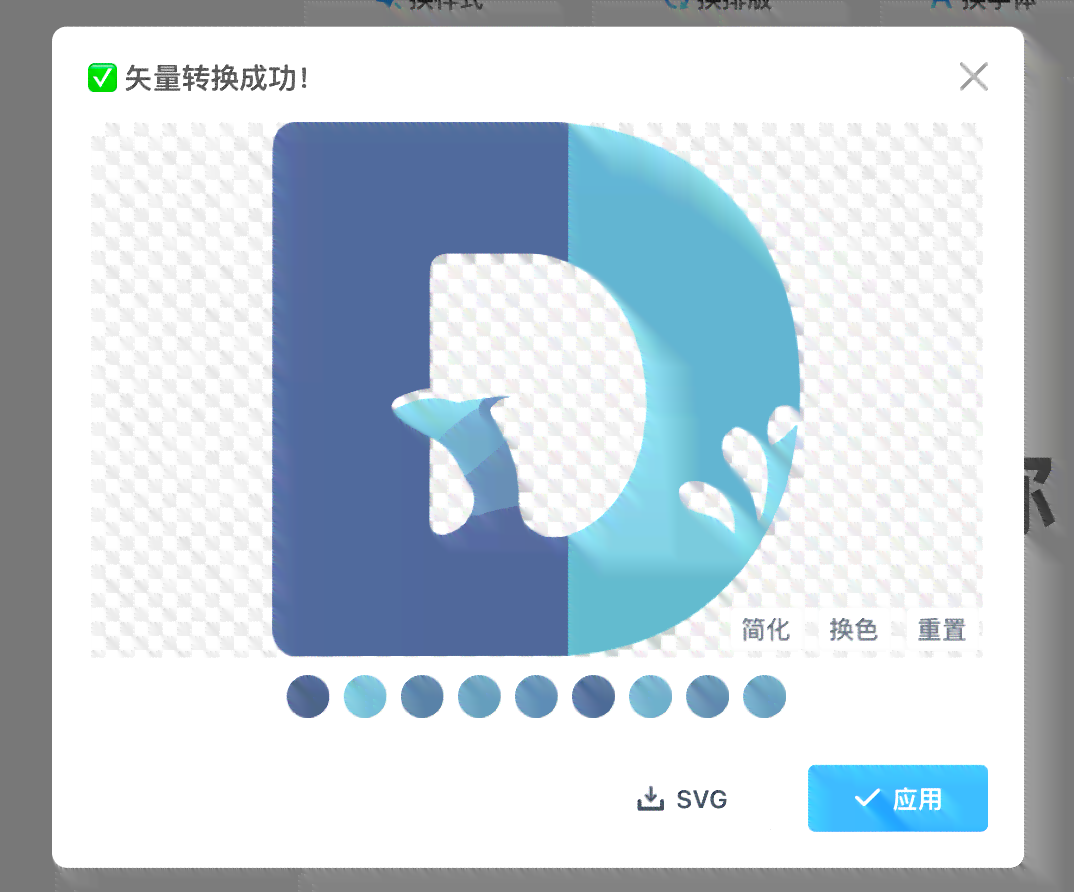Click the fifth color swatch in row
The width and height of the screenshot is (1074, 892).
pos(536,696)
